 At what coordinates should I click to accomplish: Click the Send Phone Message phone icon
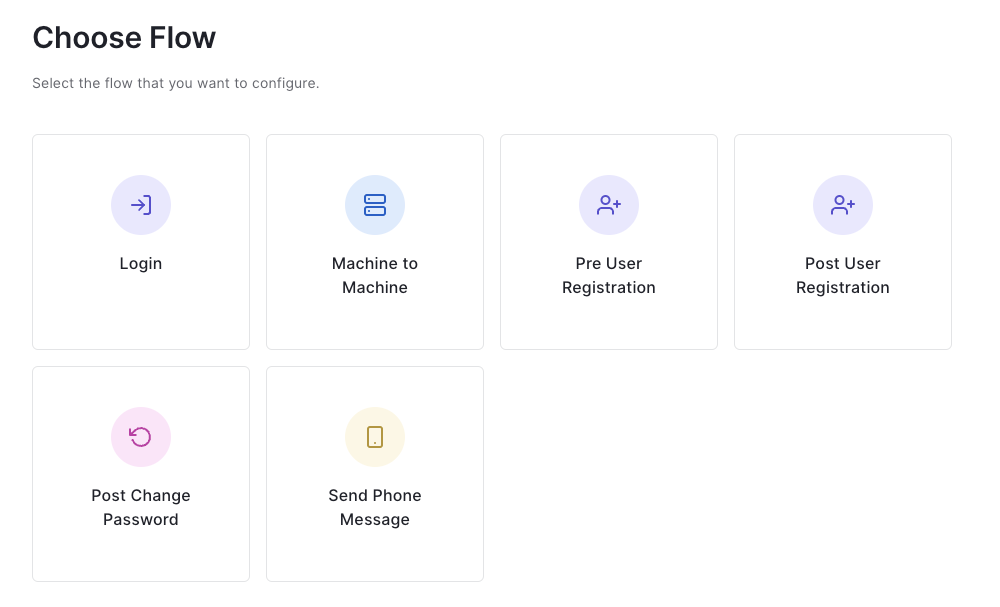coord(375,437)
